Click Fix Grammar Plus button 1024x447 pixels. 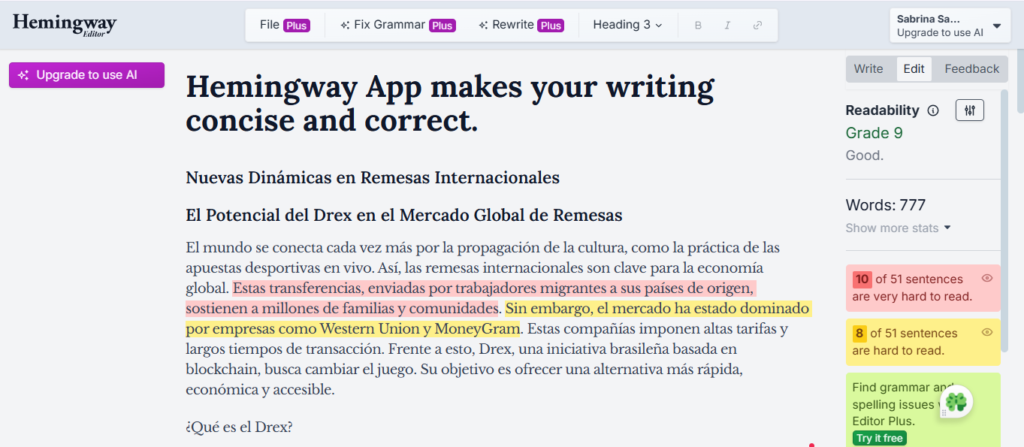398,25
